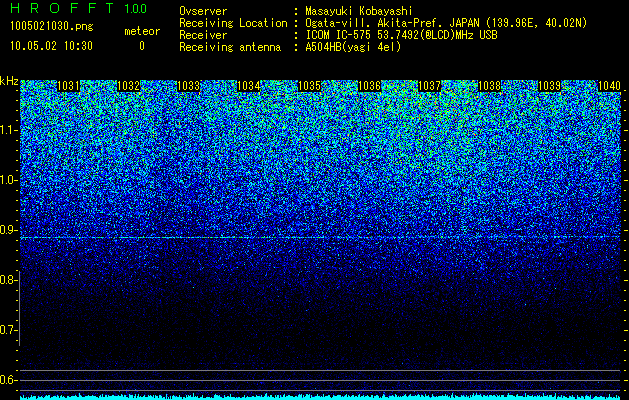Click the kHz axis unit label
Image resolution: width=629 pixels, height=400 pixels.
tap(9, 81)
